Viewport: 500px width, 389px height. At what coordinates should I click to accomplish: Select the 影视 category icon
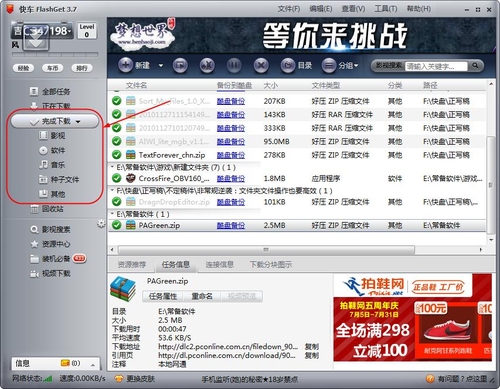pyautogui.click(x=43, y=135)
